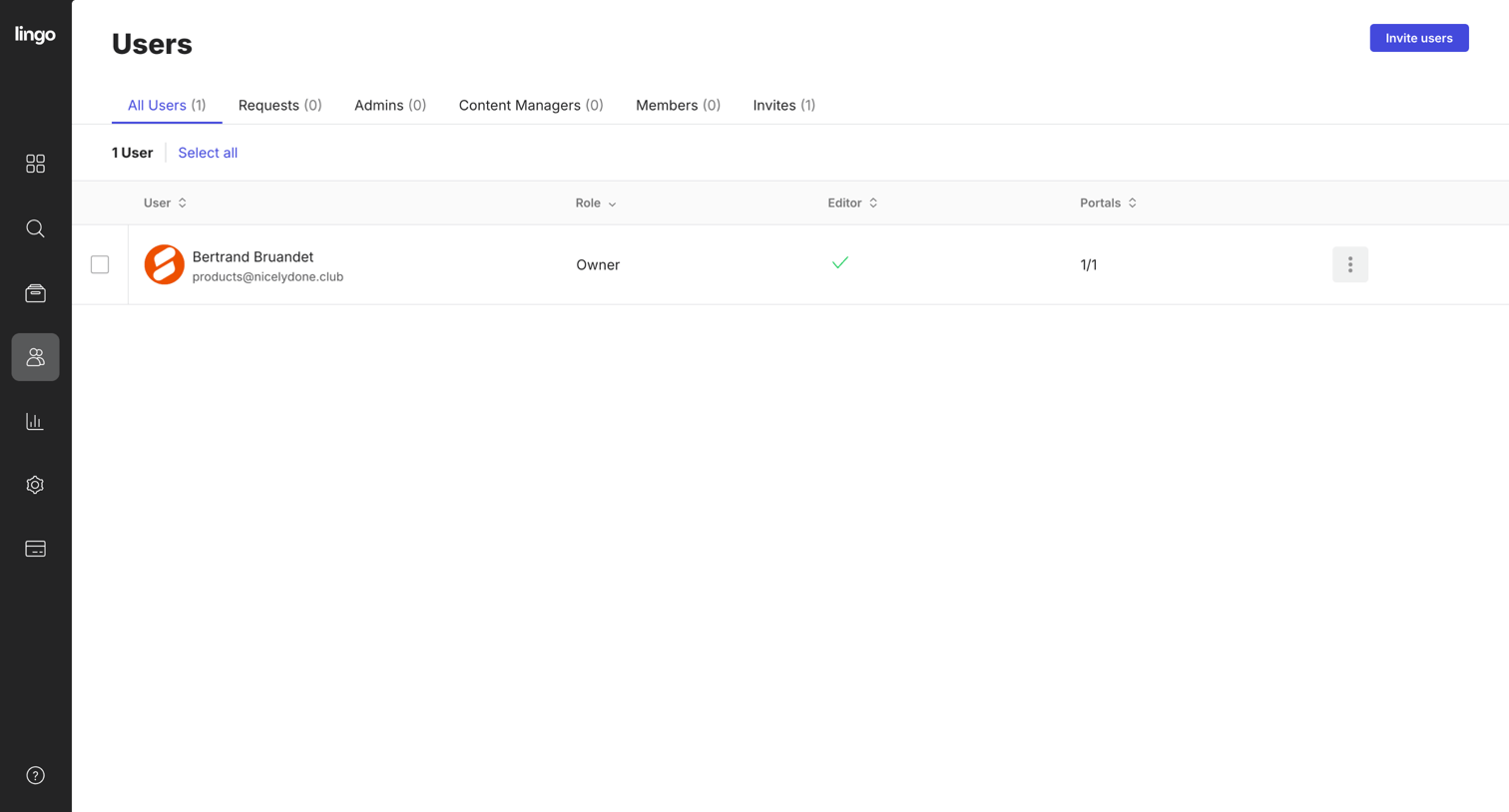
Task: Open the three-dot menu for Bertrand Bruandet
Action: (x=1349, y=264)
